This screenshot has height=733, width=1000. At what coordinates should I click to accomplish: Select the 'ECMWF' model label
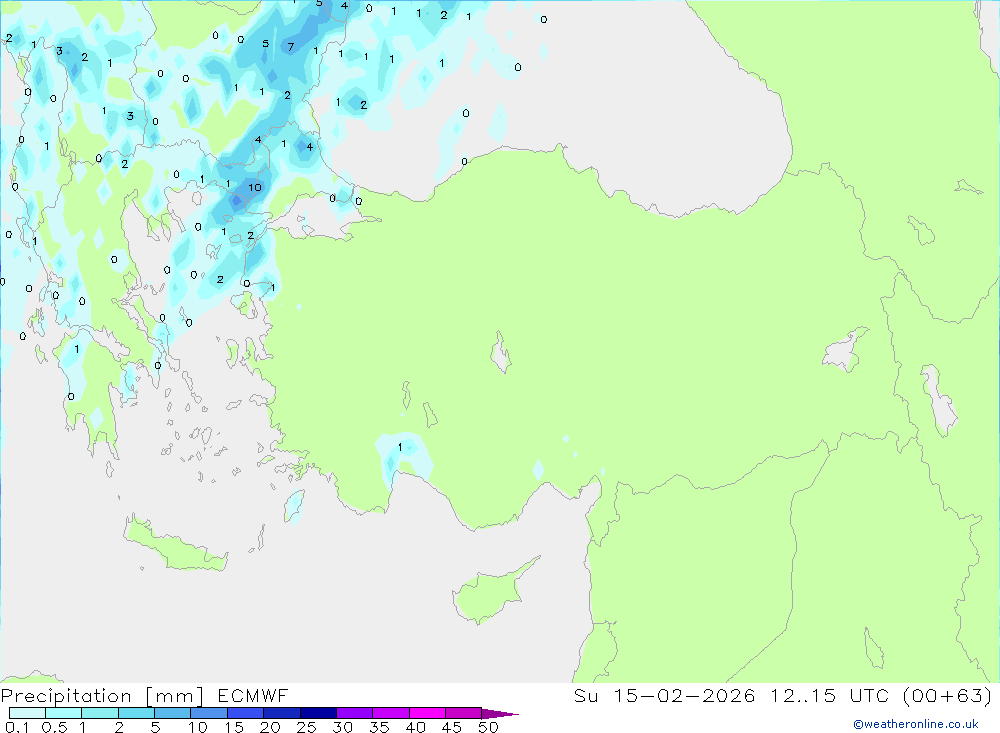click(x=253, y=695)
